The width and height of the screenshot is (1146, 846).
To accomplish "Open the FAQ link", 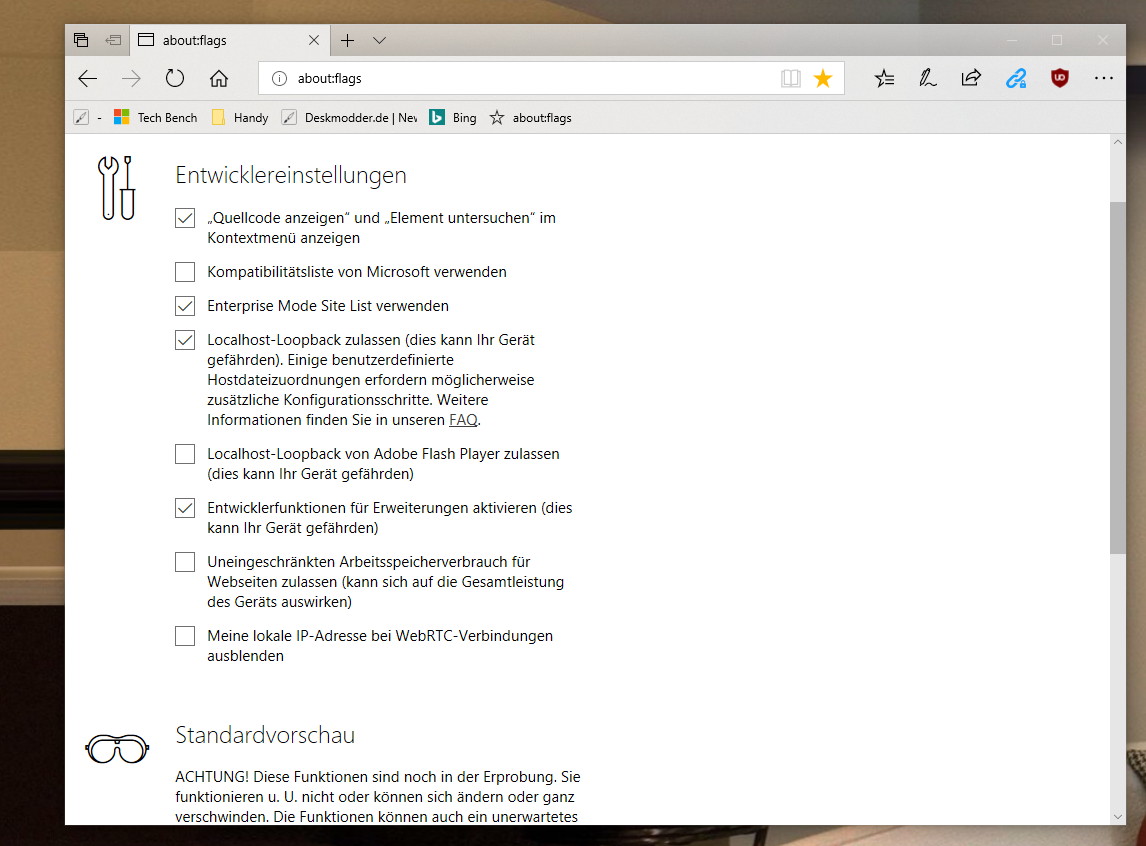I will tap(463, 420).
